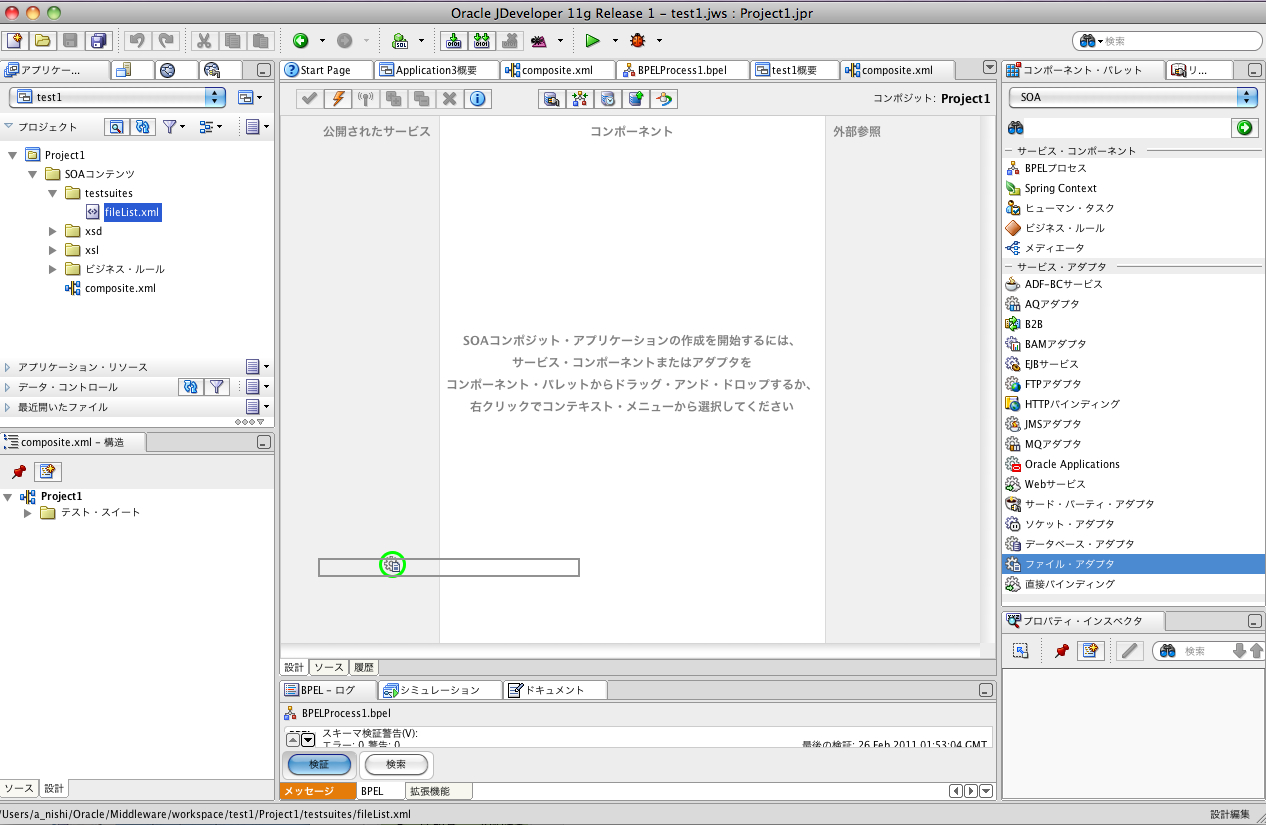Open the シミュレーション log tab
Screen dimensions: 1266x825
click(x=441, y=690)
